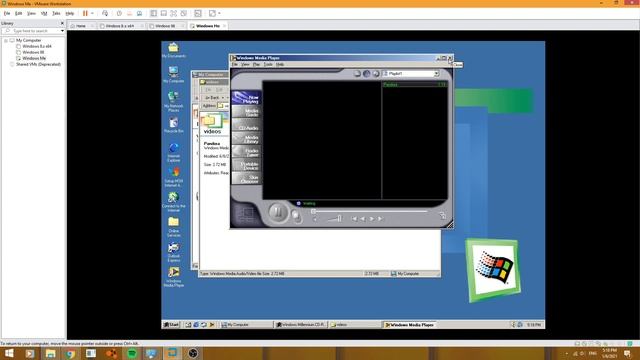
Task: Open Media Player Tools menu
Action: [268, 64]
